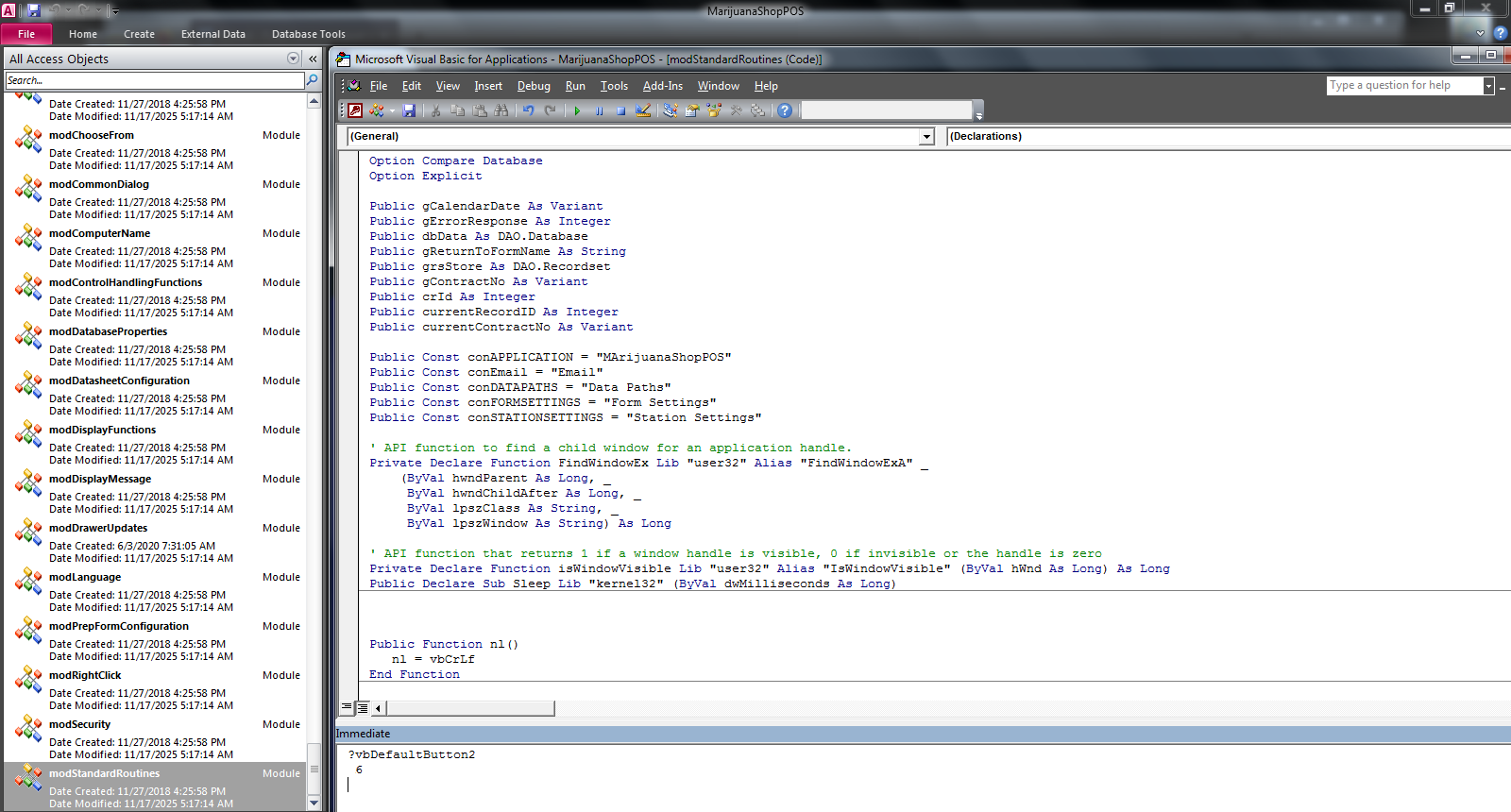The width and height of the screenshot is (1511, 812).
Task: Click View Microsoft Access icon in VBA toolbar
Action: 355,110
